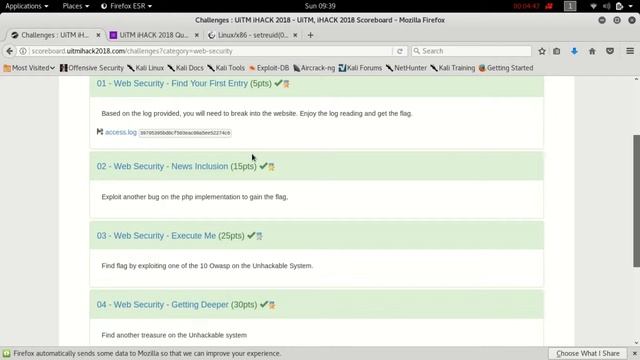Open the network status icon
Image resolution: width=640 pixels, height=360 pixels.
point(593,6)
